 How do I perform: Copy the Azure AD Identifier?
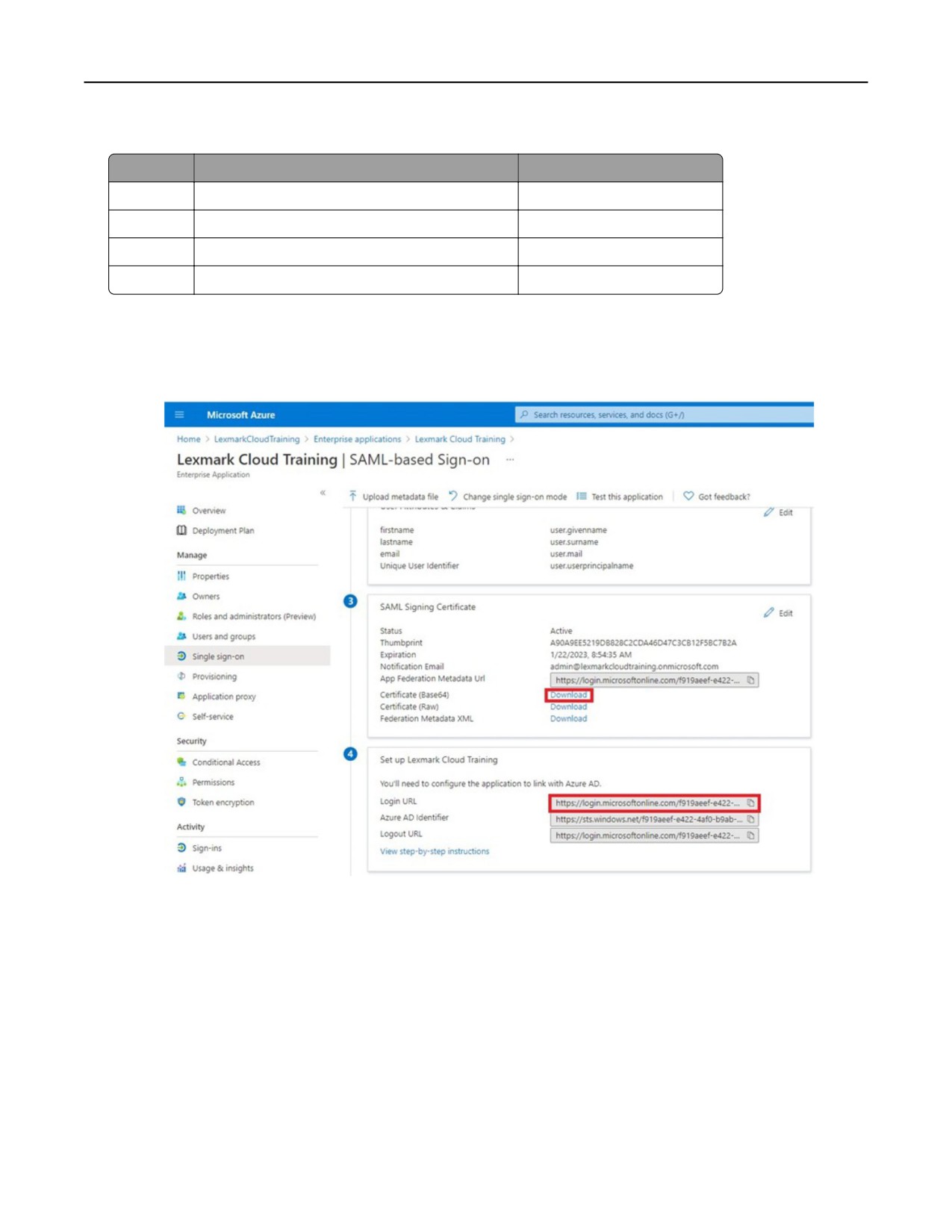[x=750, y=820]
